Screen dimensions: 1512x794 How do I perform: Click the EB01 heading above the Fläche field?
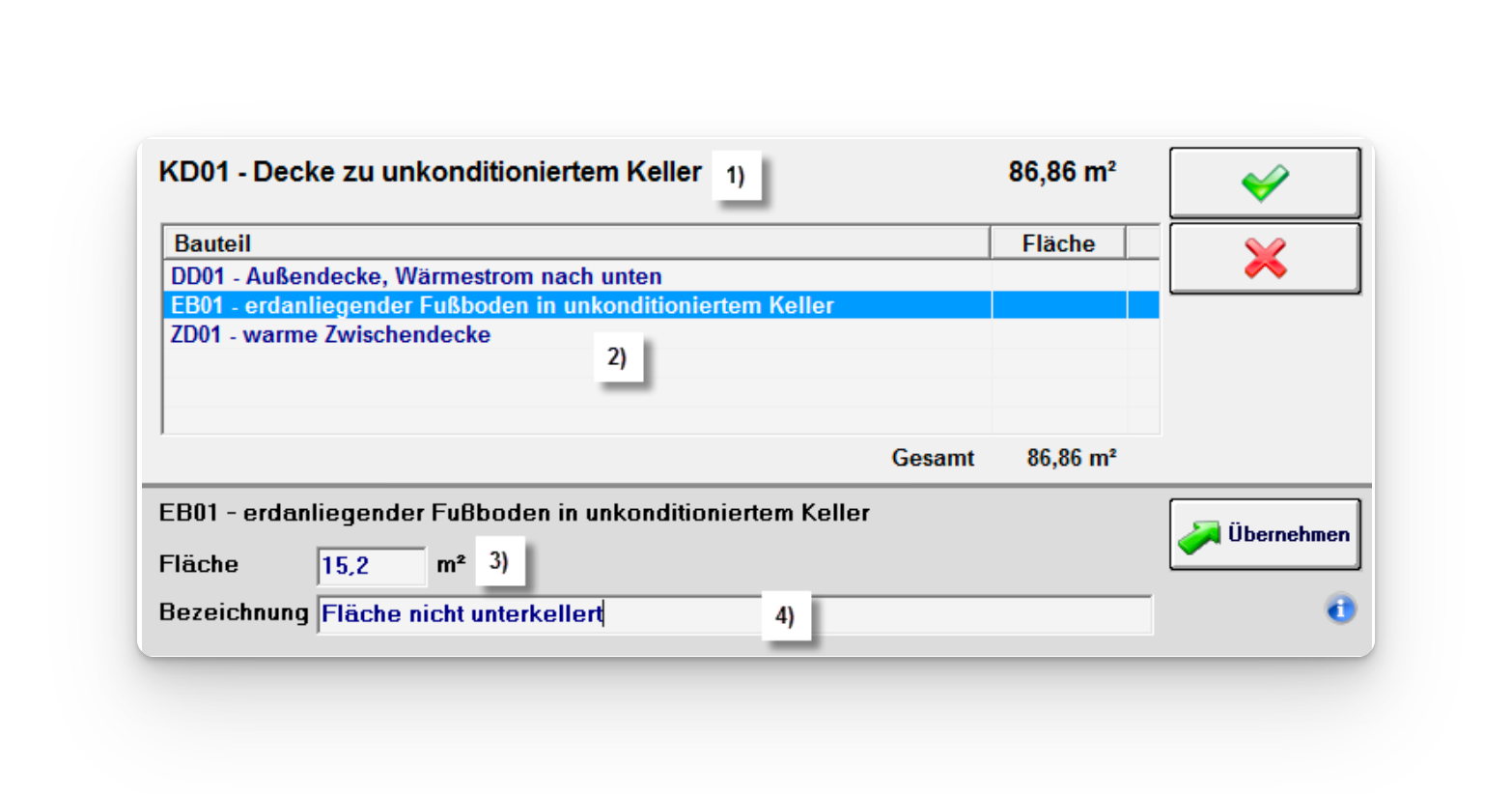(514, 513)
